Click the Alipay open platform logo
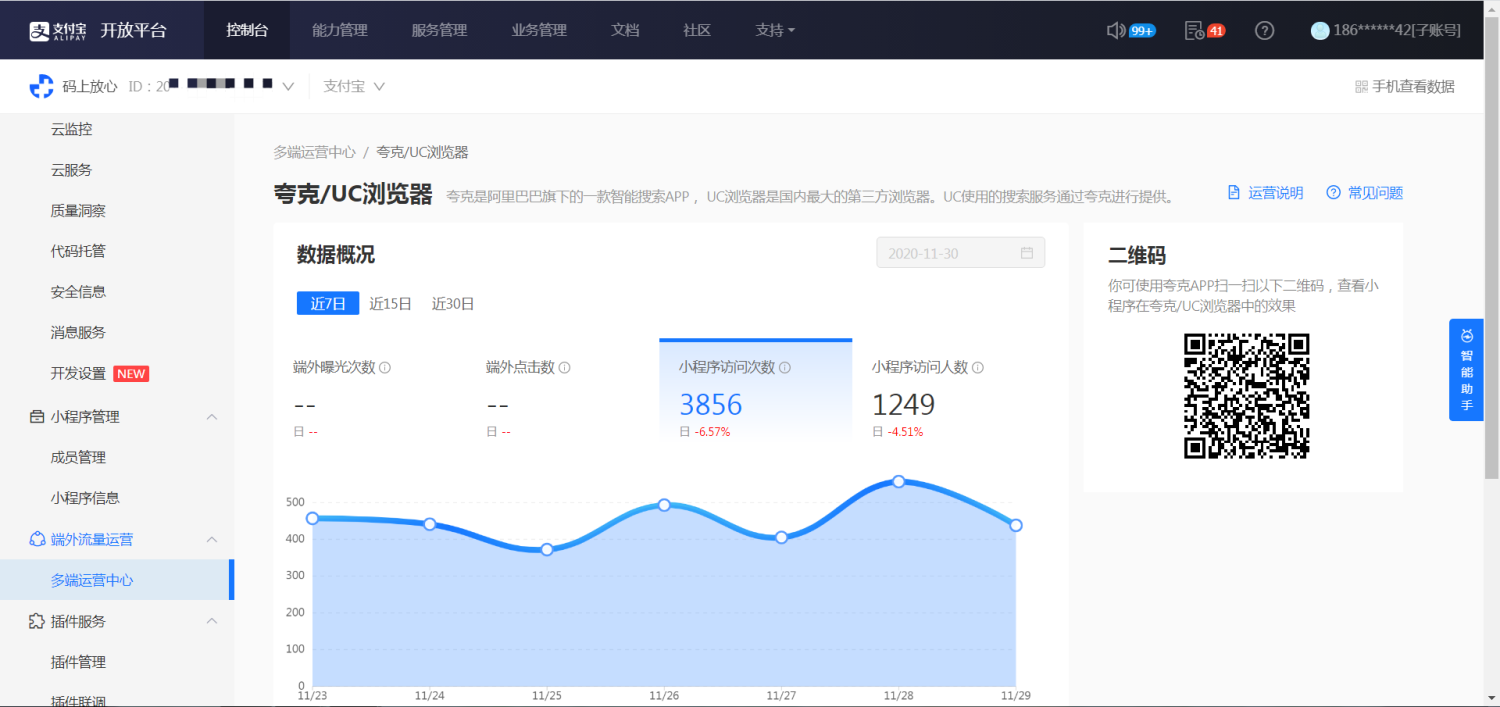 click(x=97, y=30)
